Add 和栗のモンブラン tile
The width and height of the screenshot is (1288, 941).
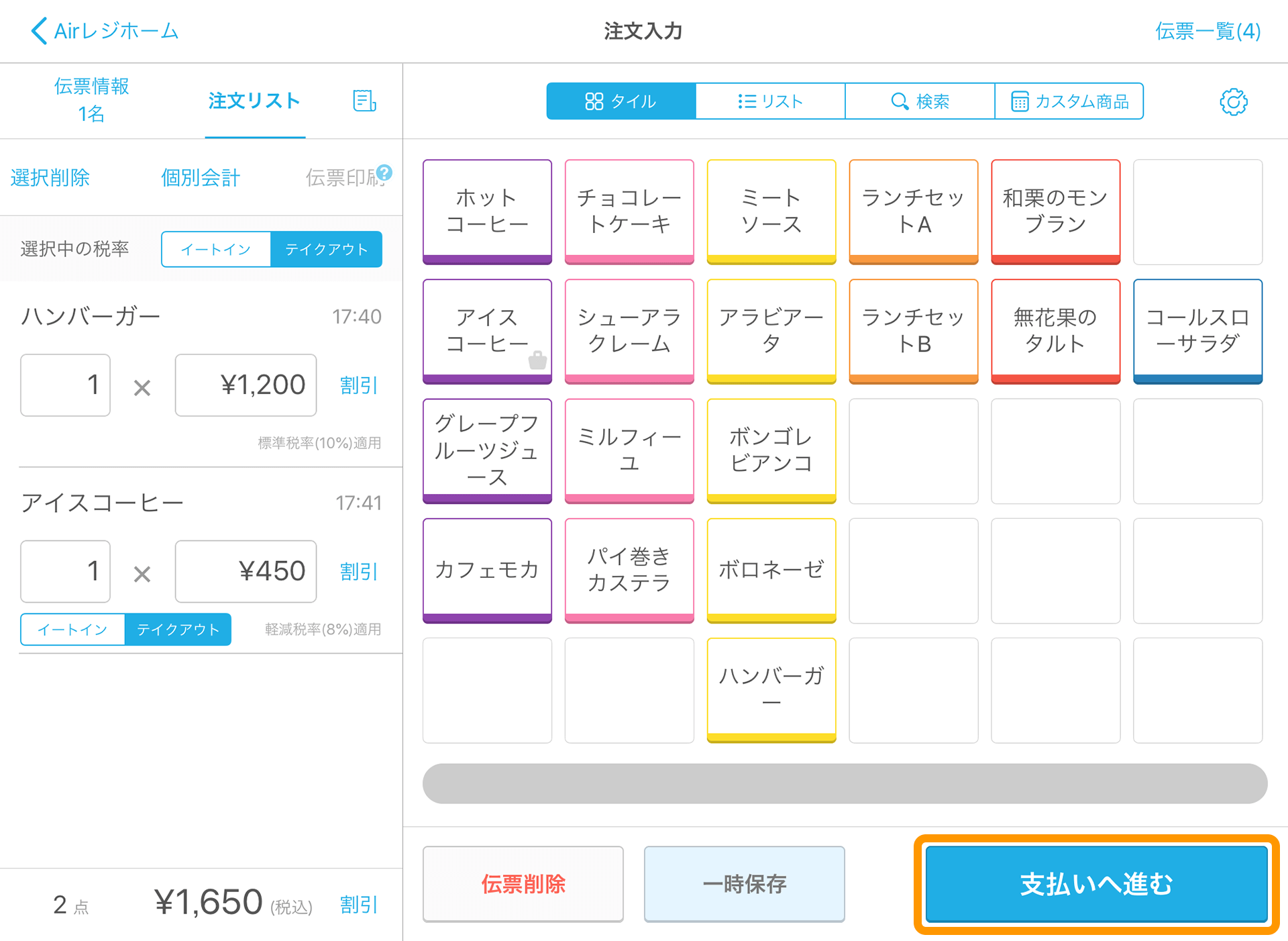(x=1056, y=211)
